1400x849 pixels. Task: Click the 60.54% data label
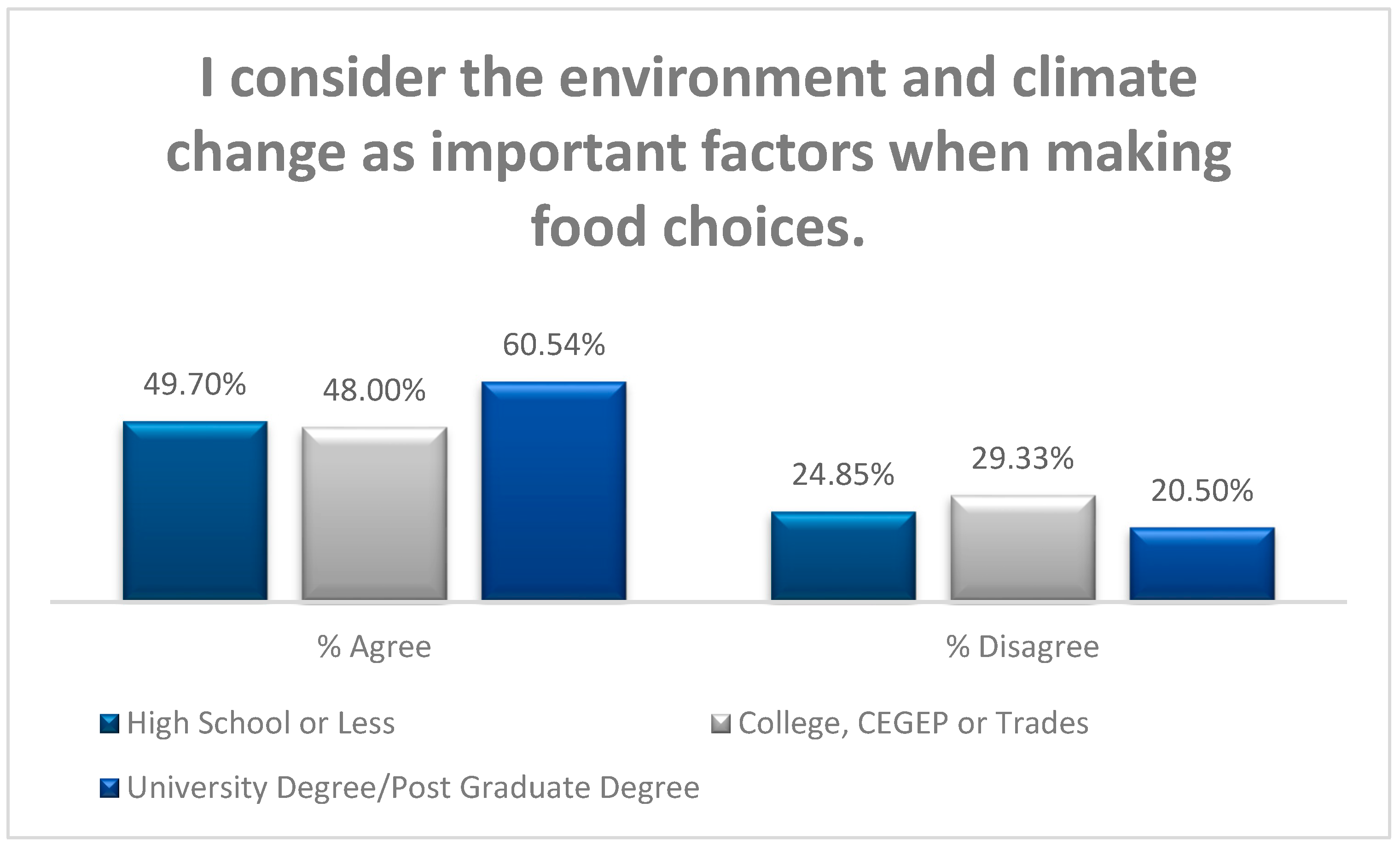554,345
